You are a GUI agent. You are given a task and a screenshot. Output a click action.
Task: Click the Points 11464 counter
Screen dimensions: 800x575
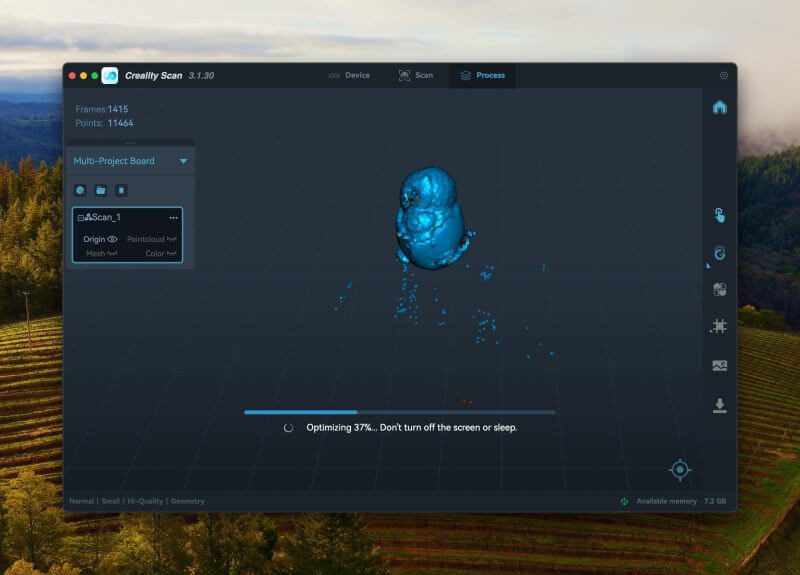[104, 123]
